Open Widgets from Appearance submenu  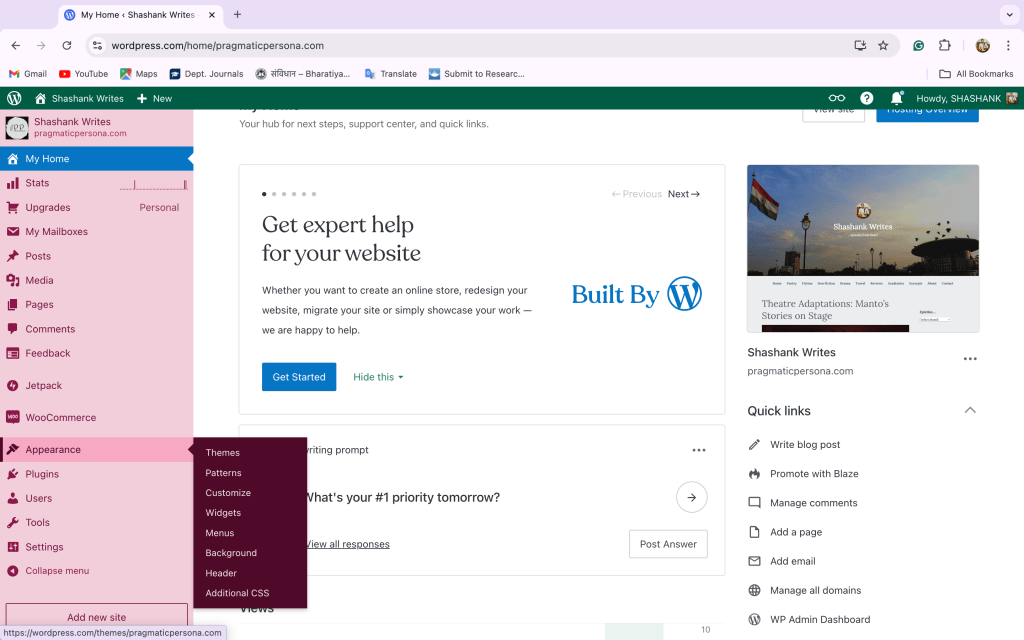(223, 513)
